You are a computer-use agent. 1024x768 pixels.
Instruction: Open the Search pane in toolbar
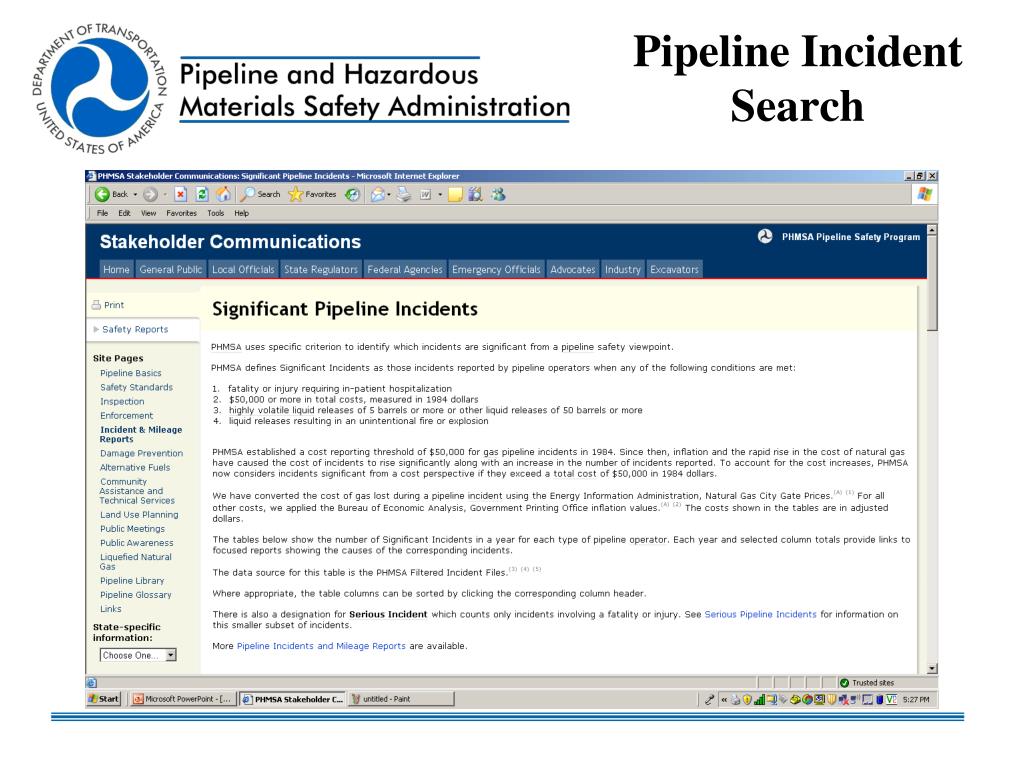point(261,195)
